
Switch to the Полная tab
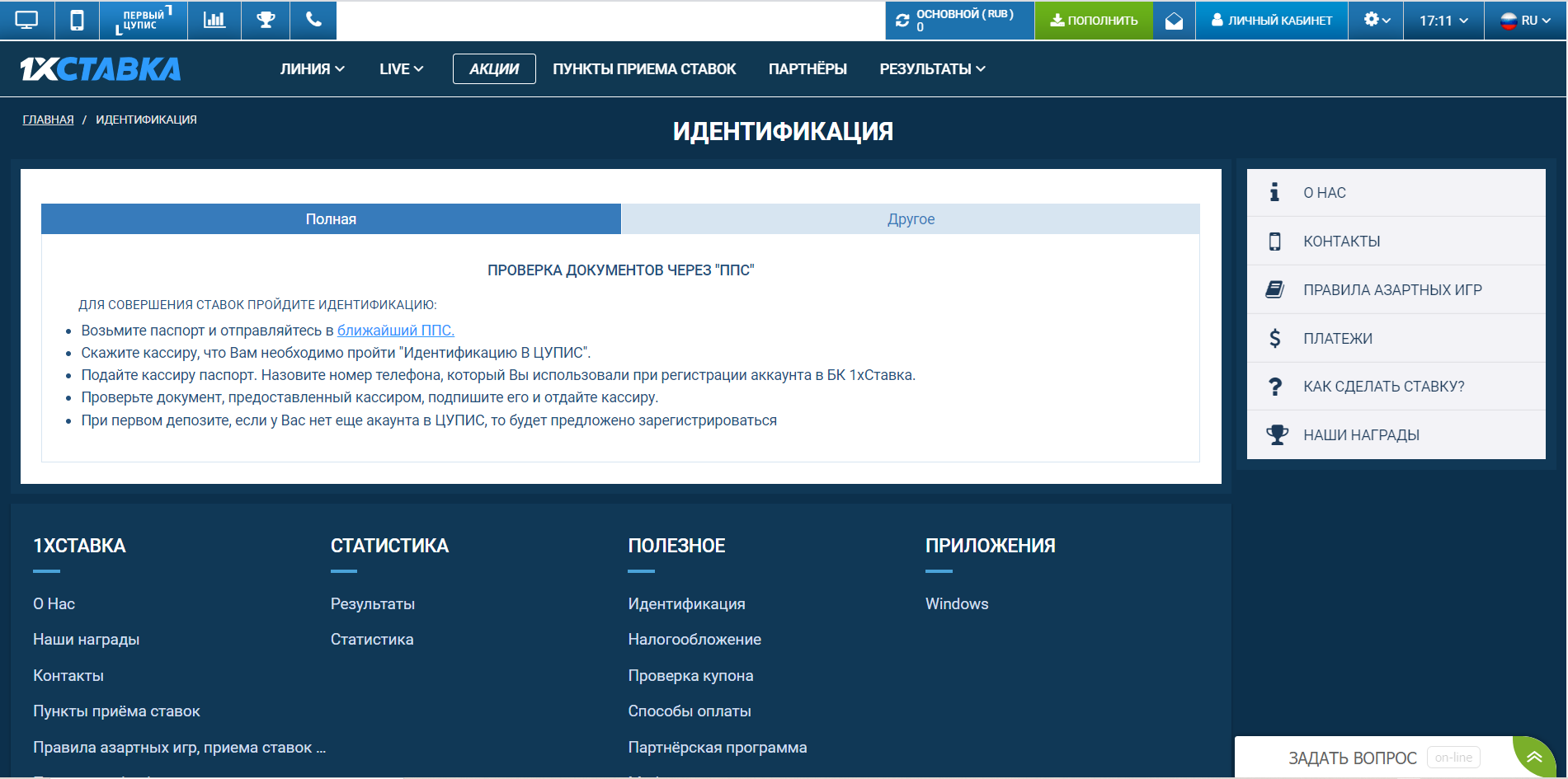coord(331,219)
